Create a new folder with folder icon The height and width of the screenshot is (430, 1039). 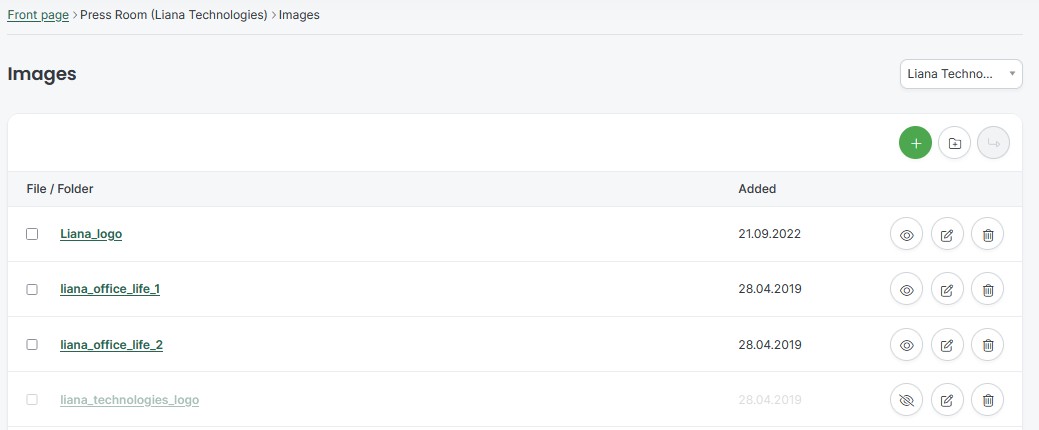click(x=954, y=143)
